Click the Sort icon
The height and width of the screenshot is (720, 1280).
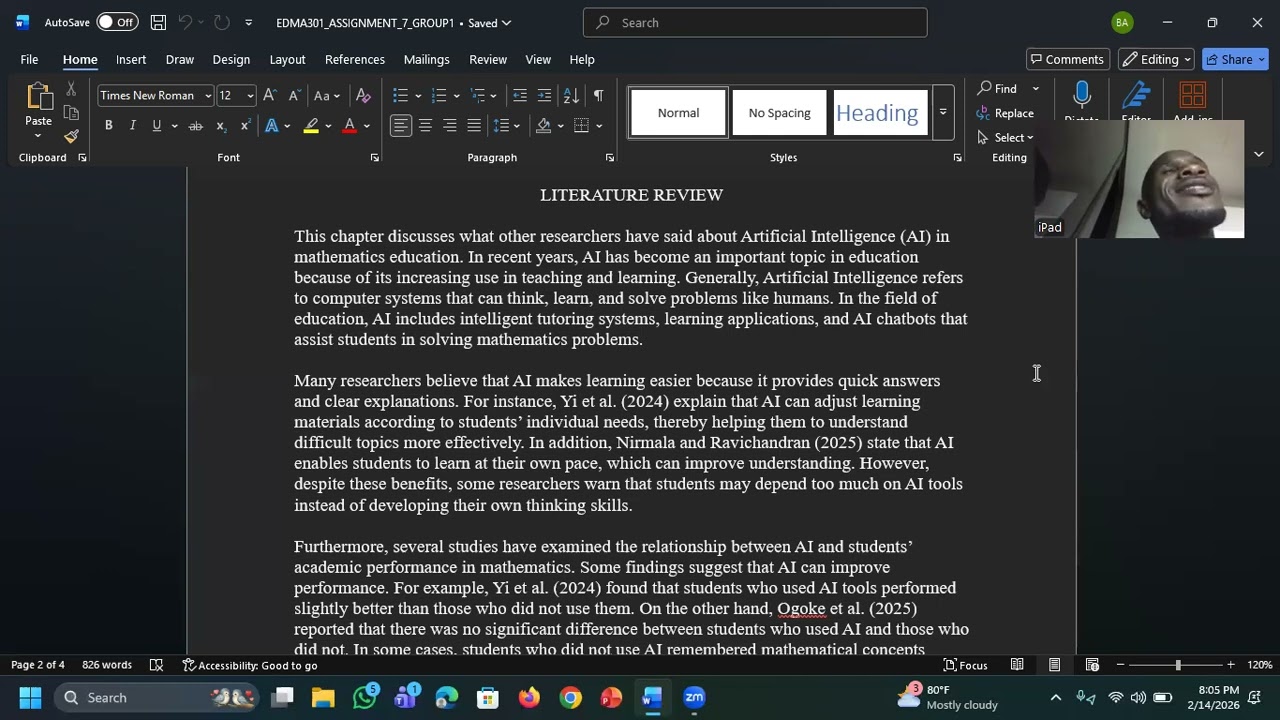point(571,95)
